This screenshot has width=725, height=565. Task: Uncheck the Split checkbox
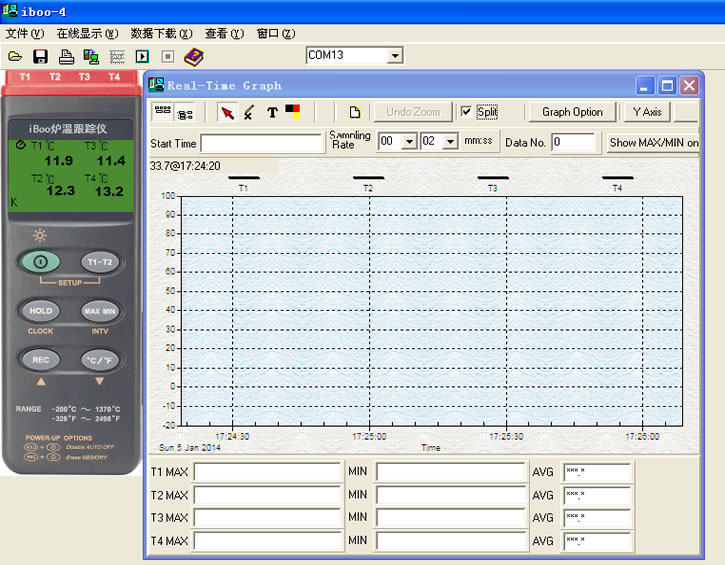(x=466, y=112)
